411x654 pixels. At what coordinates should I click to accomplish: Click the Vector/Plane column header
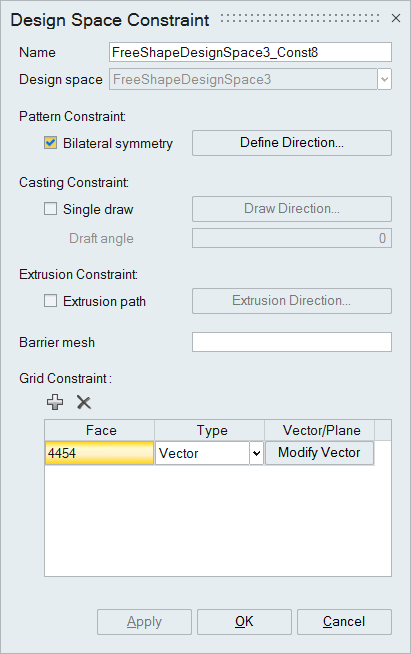tap(320, 430)
